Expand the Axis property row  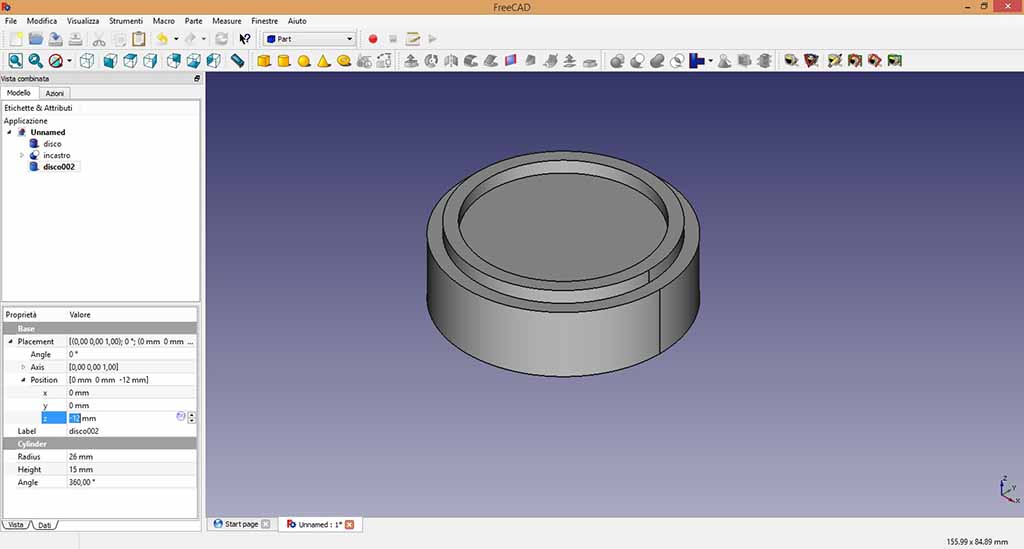[23, 367]
